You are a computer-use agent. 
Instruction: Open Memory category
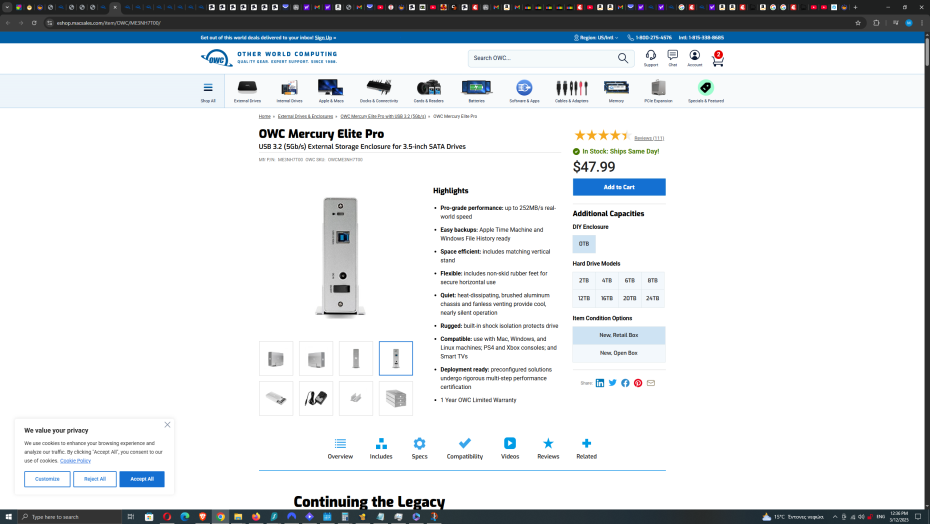click(616, 91)
